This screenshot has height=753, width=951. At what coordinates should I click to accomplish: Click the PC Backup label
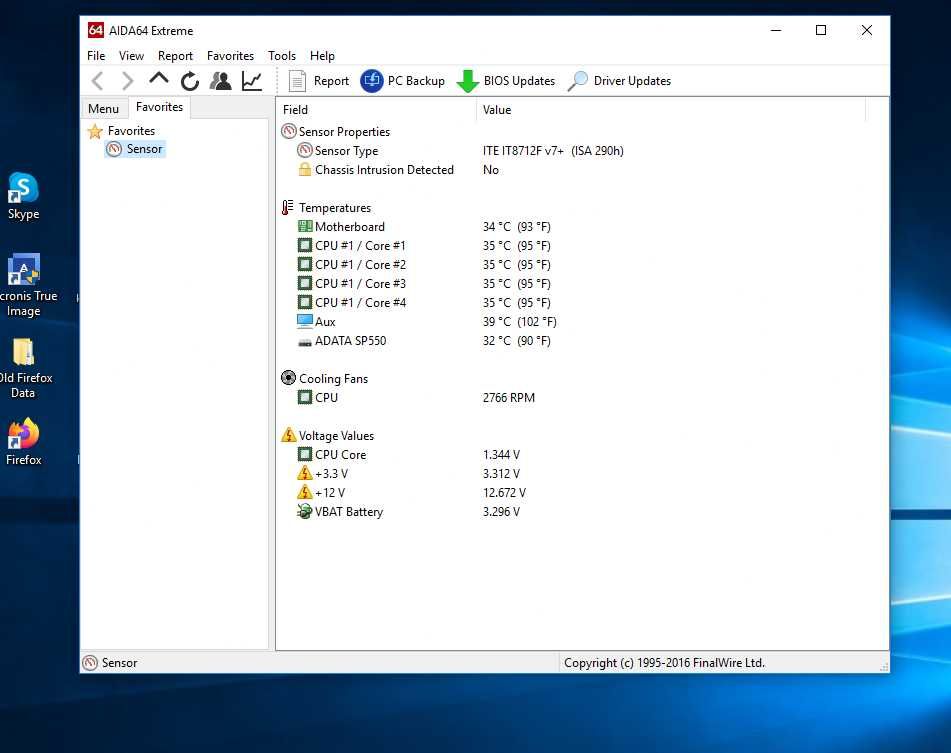pos(416,81)
